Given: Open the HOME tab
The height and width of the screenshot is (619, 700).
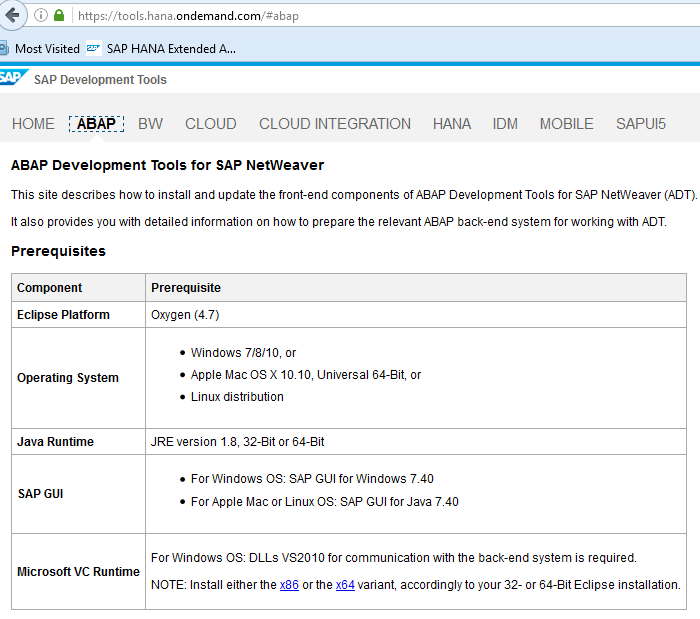Looking at the screenshot, I should click(x=33, y=124).
